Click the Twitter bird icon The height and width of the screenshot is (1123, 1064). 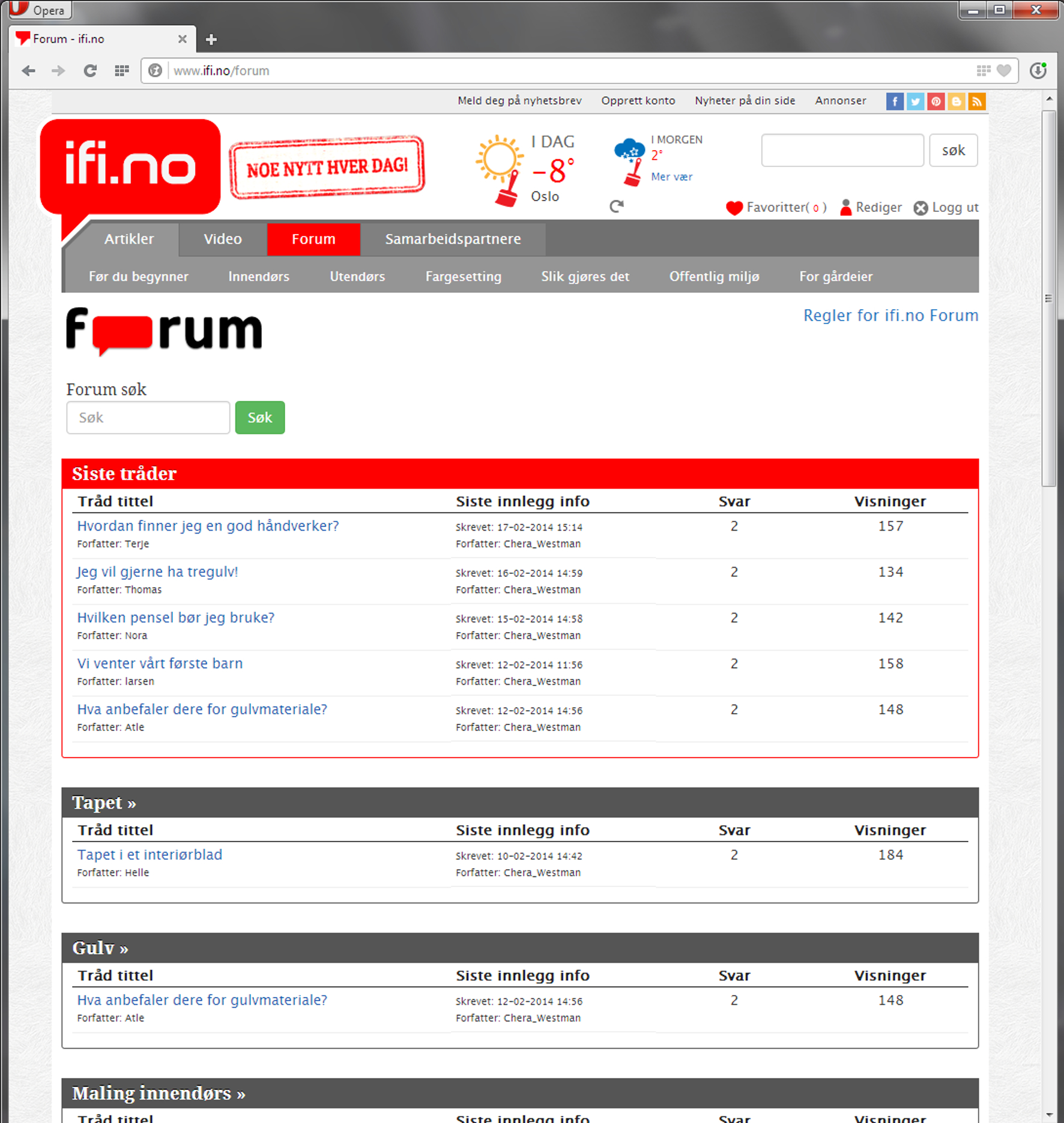(x=914, y=101)
